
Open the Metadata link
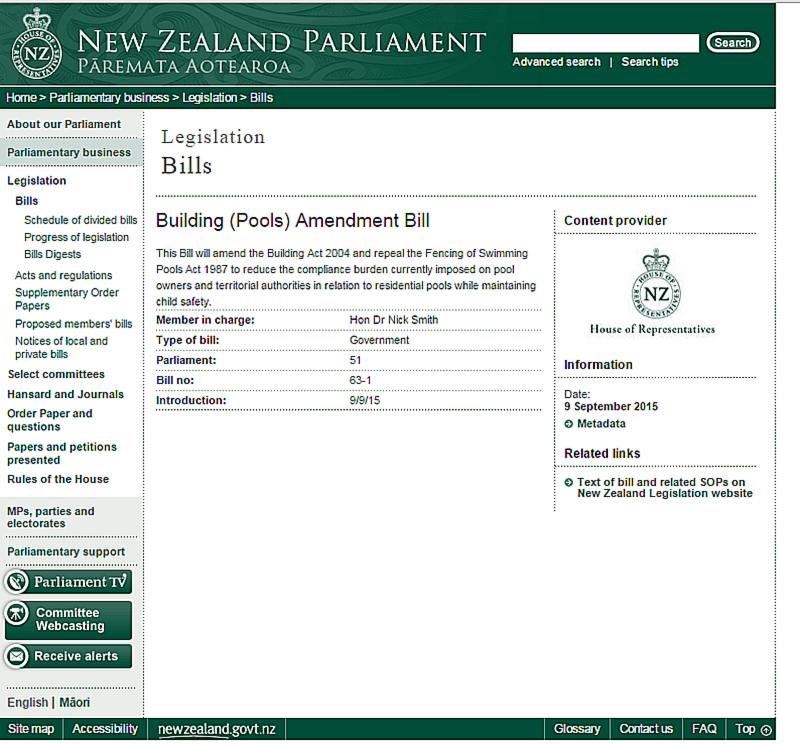[x=601, y=424]
